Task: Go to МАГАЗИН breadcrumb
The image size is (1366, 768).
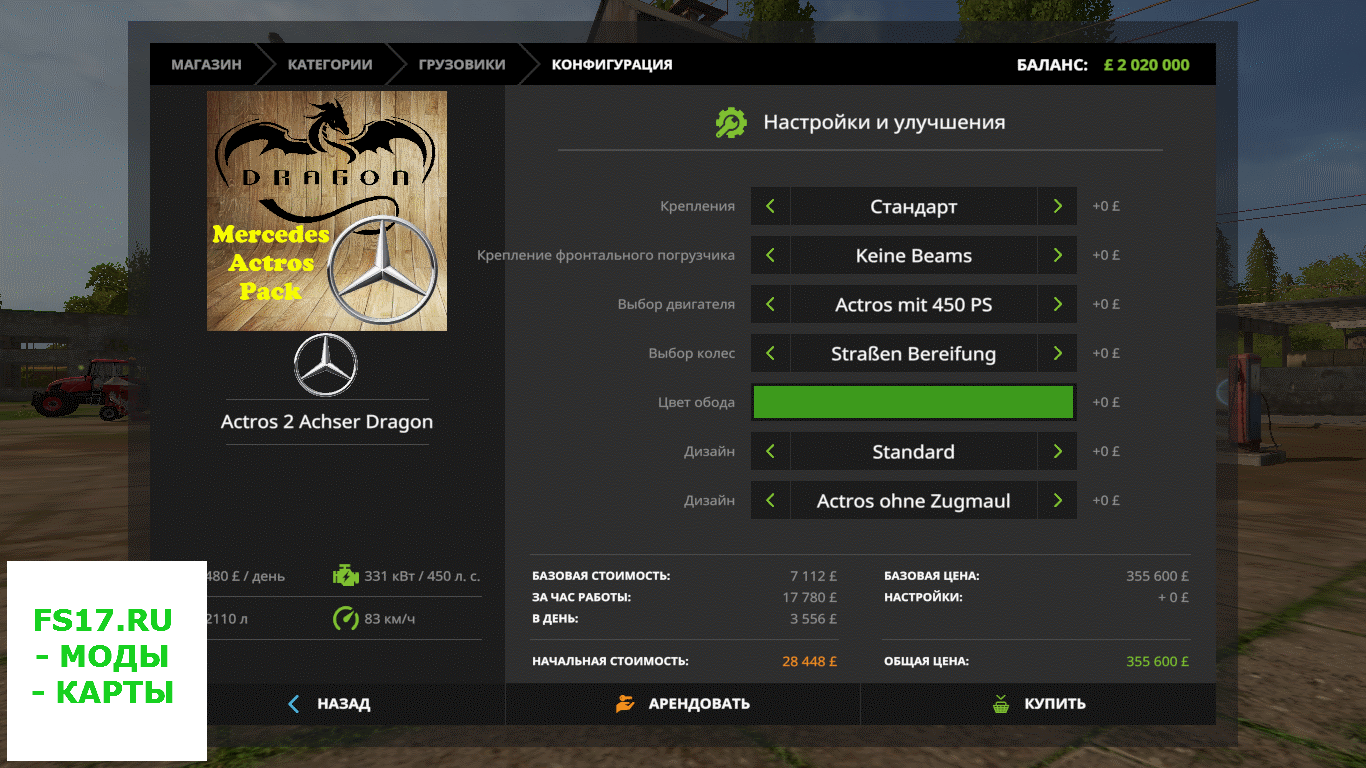Action: click(206, 64)
